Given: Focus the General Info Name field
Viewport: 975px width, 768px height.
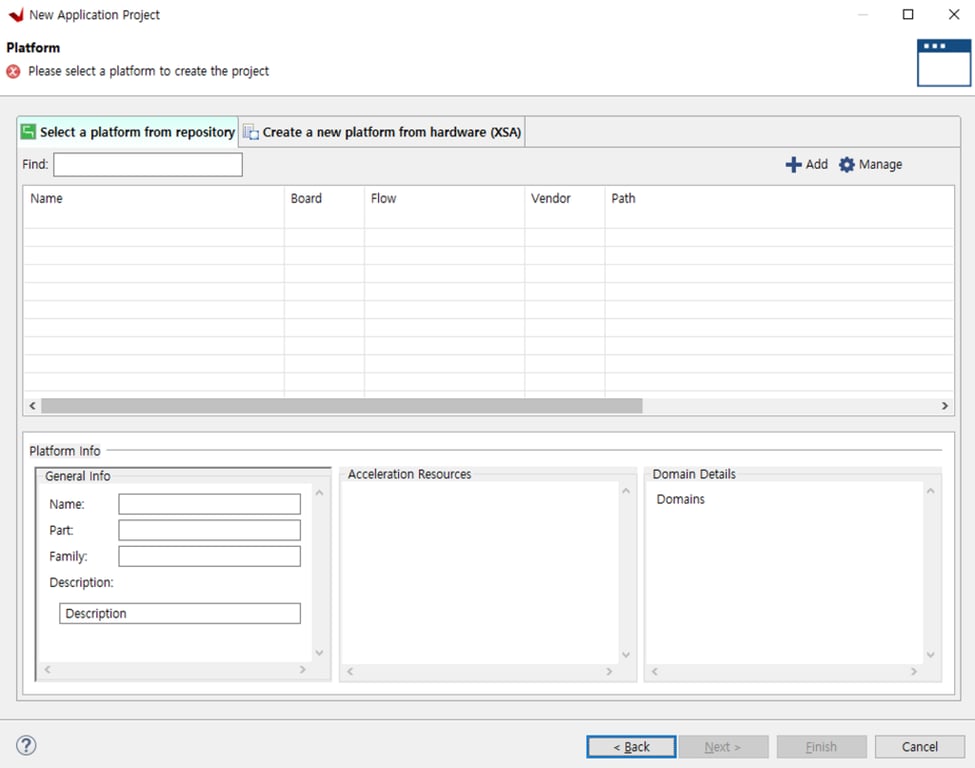Looking at the screenshot, I should click(210, 504).
